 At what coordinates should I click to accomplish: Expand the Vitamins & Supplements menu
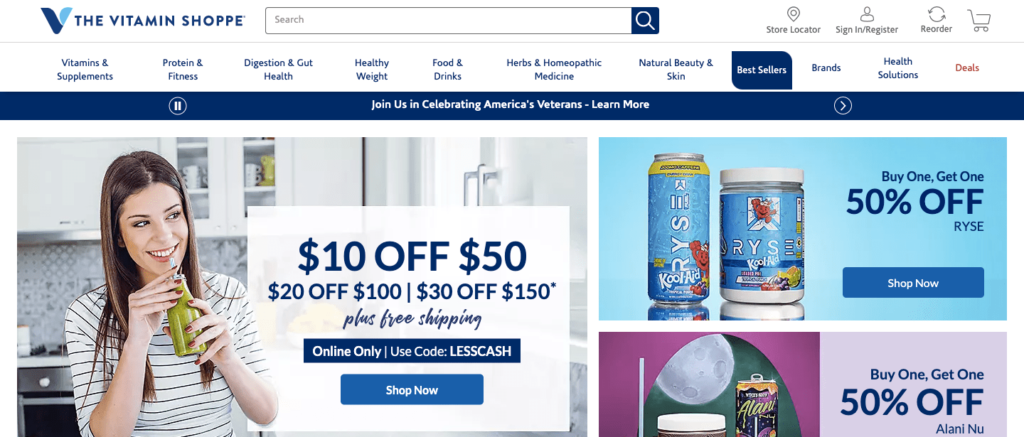tap(85, 69)
